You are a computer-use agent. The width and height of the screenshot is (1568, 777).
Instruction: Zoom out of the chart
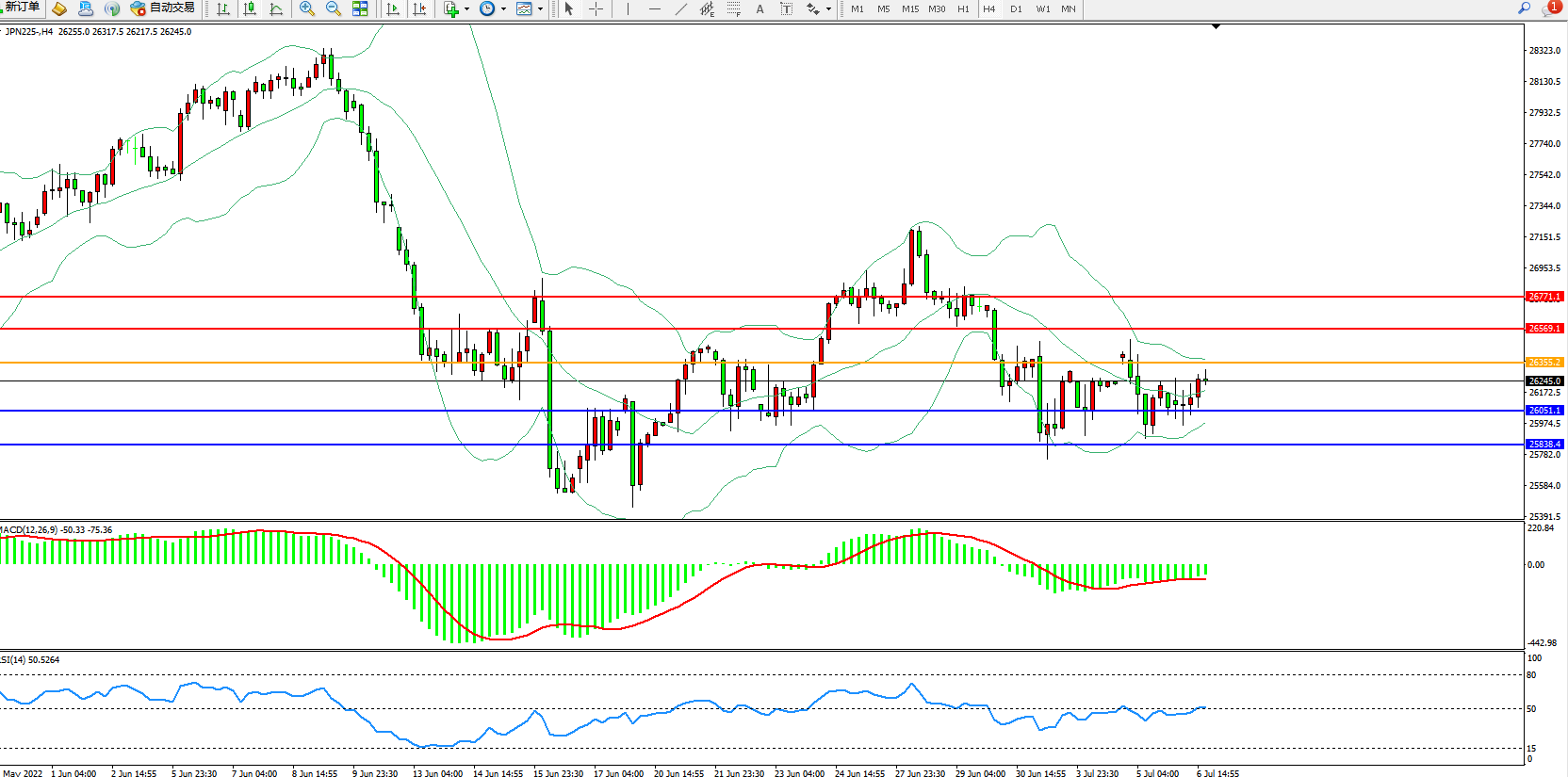tap(334, 9)
